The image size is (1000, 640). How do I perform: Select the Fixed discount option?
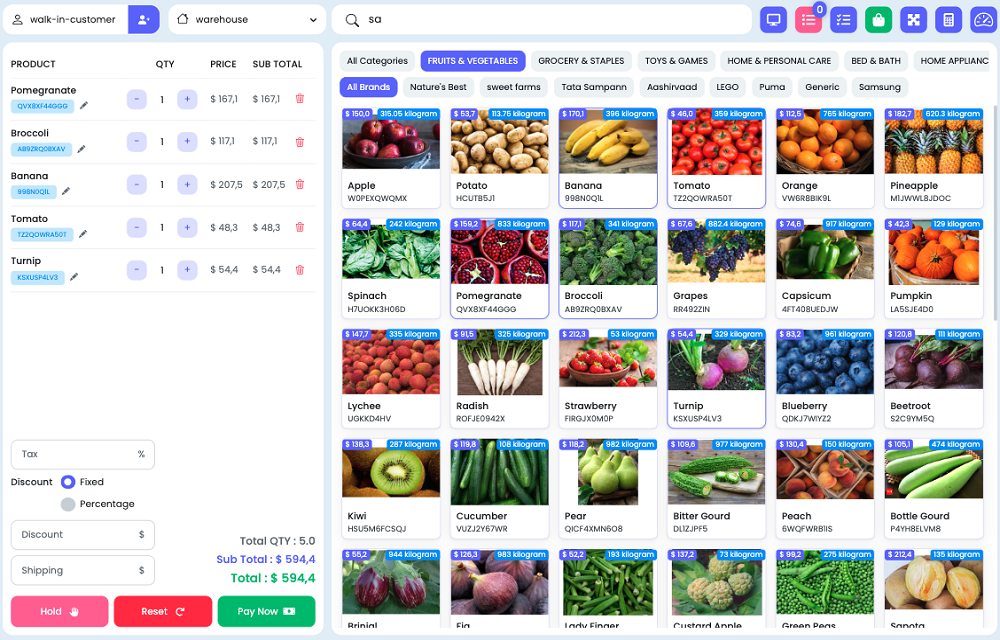(x=69, y=481)
